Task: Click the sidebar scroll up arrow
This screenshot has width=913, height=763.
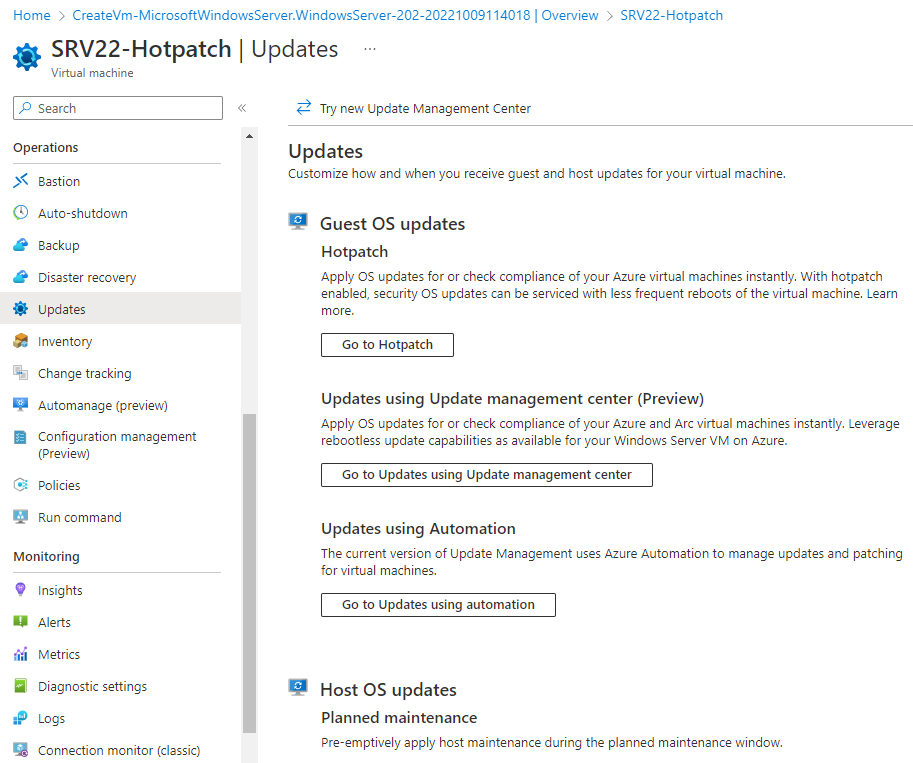Action: [249, 136]
